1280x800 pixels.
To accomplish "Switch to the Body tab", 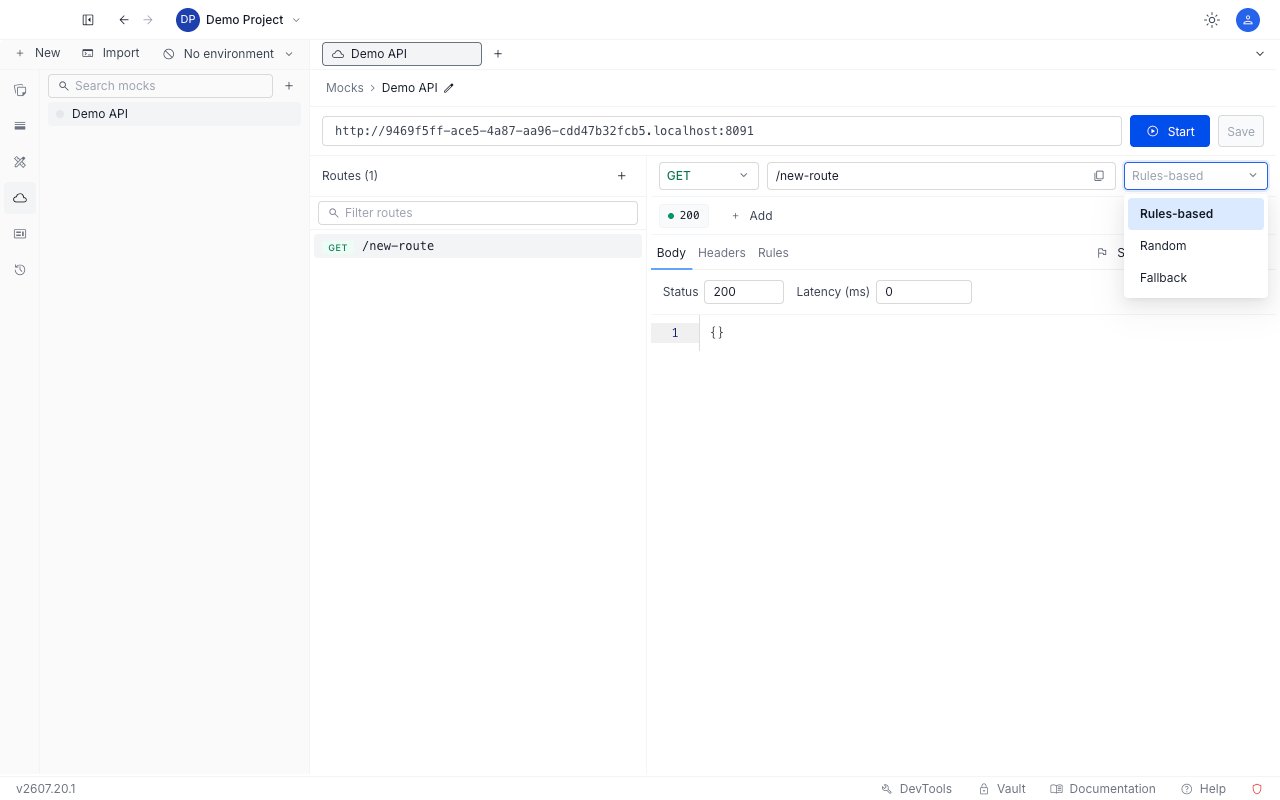I will (x=671, y=253).
